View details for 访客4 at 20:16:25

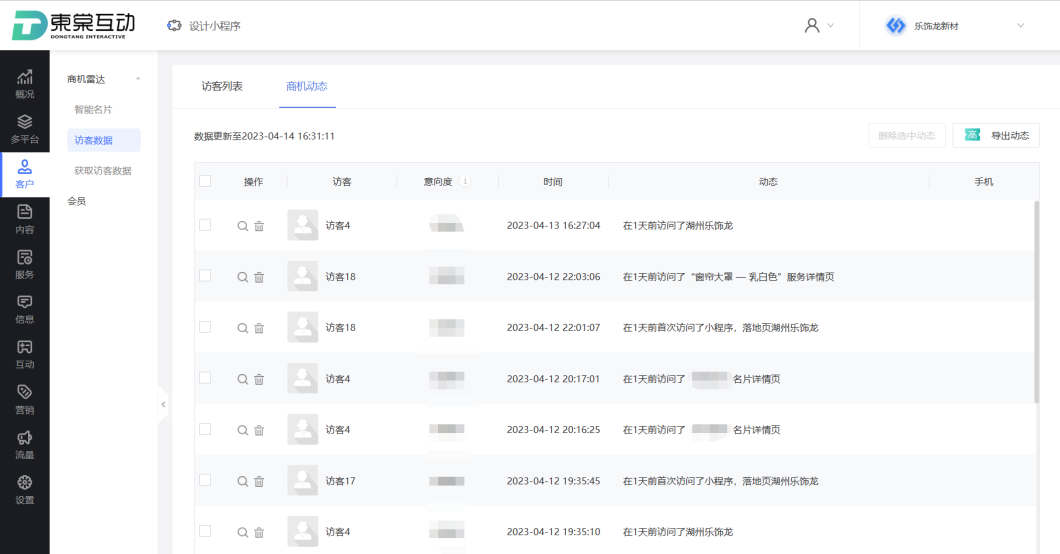tap(242, 430)
